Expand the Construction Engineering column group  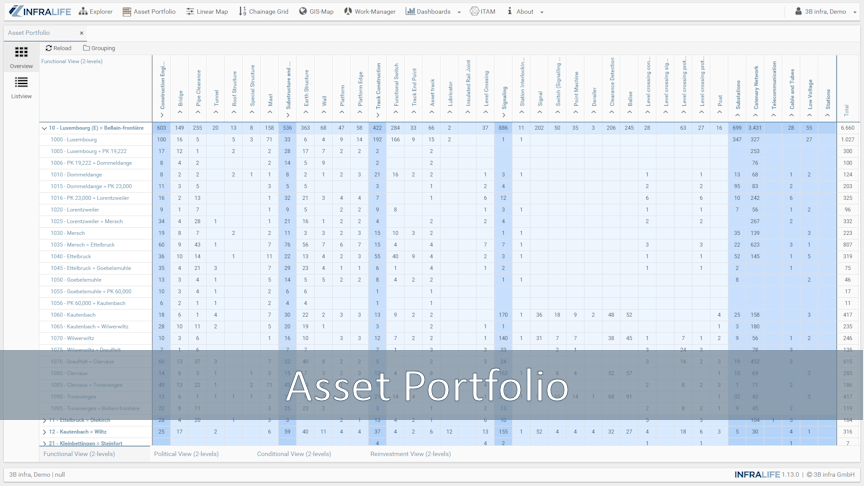coord(162,115)
